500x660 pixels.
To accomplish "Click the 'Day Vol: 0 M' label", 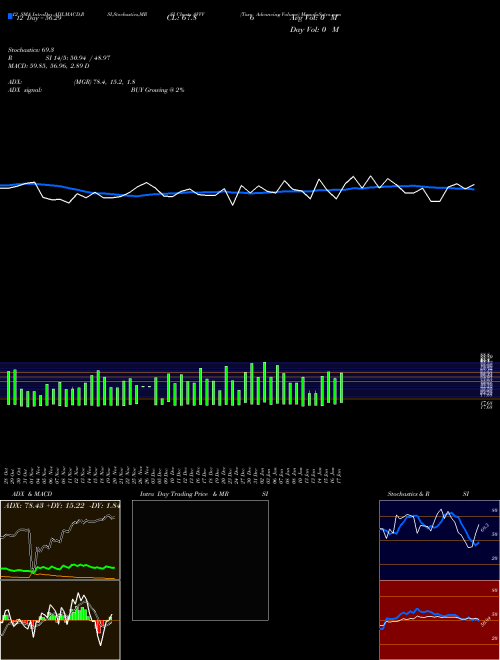I will [x=314, y=30].
